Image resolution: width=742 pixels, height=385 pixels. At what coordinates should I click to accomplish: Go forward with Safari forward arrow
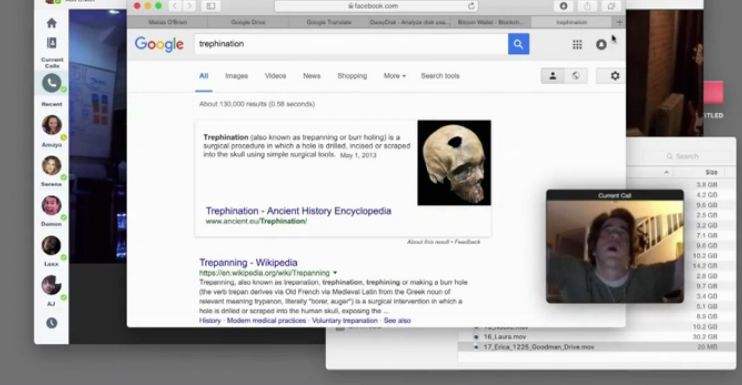(189, 6)
